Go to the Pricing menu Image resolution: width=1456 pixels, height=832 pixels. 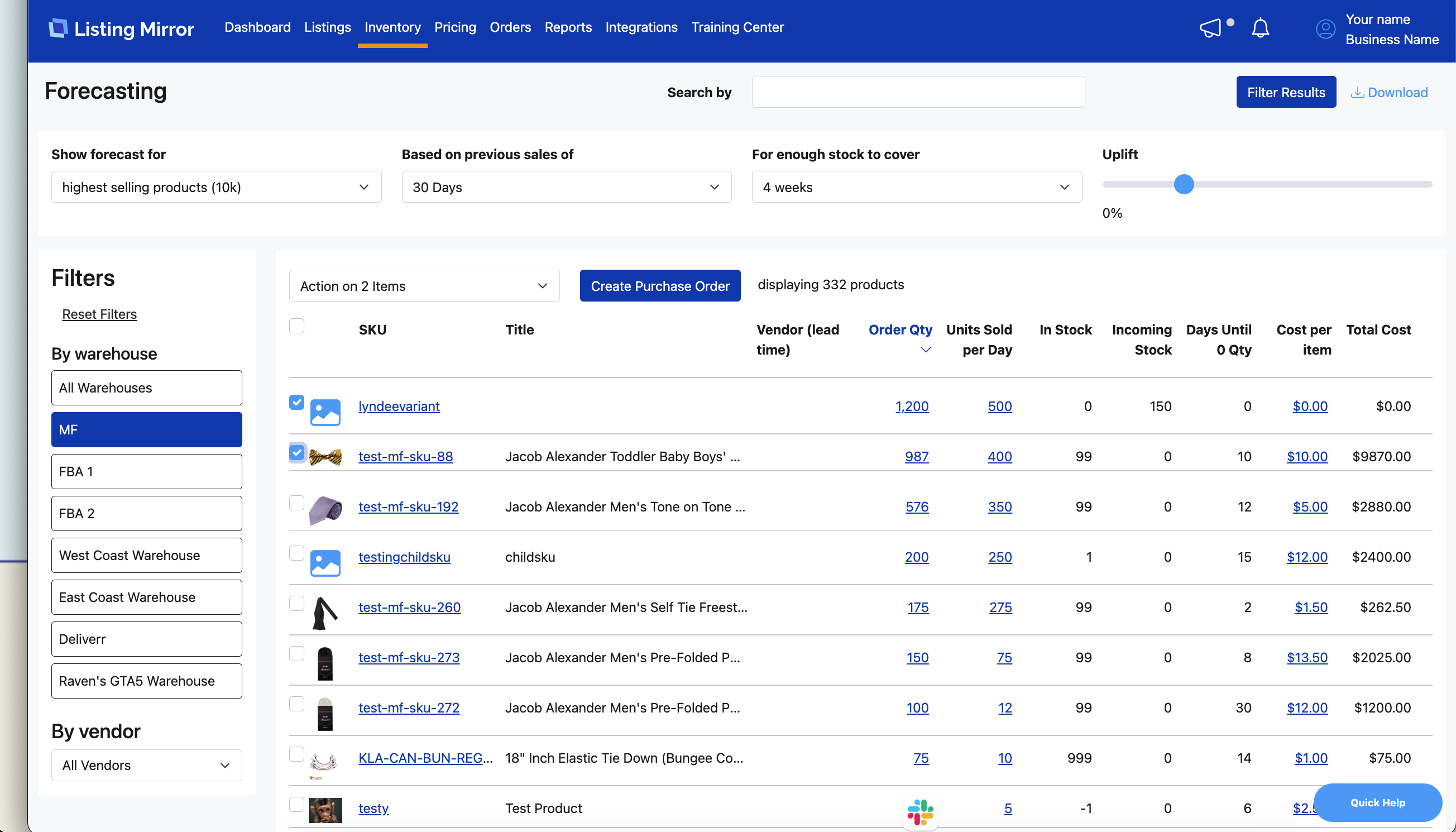[454, 27]
